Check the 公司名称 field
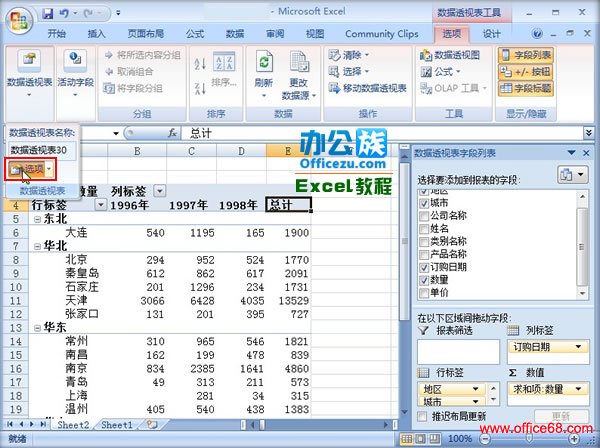The width and height of the screenshot is (600, 448). (424, 216)
